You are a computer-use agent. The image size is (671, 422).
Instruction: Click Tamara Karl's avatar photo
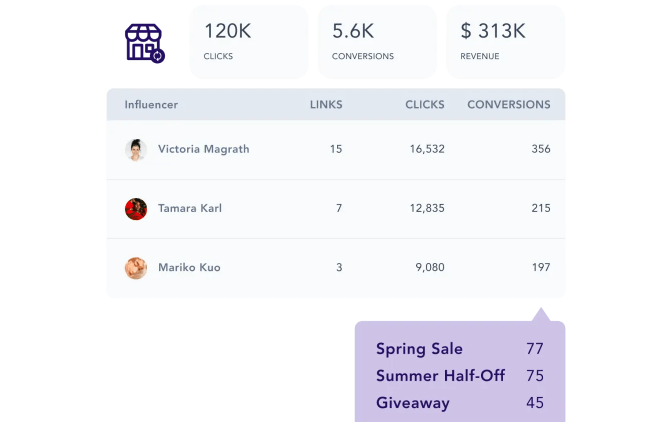136,209
